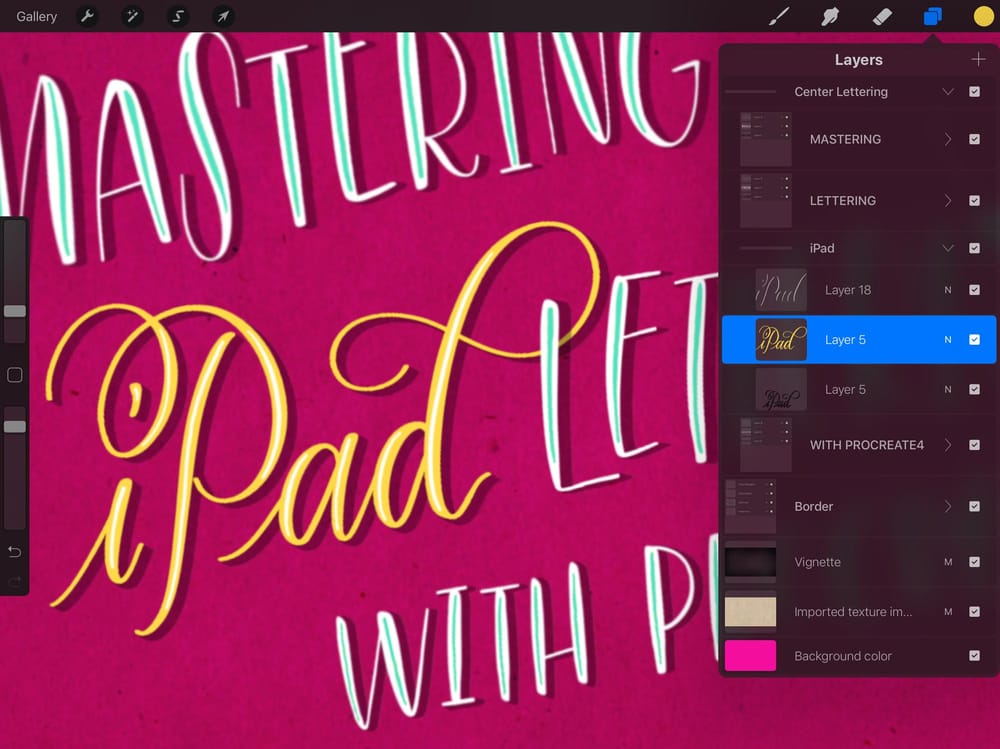Viewport: 1000px width, 749px height.
Task: Add a new layer with the plus icon
Action: click(x=978, y=59)
